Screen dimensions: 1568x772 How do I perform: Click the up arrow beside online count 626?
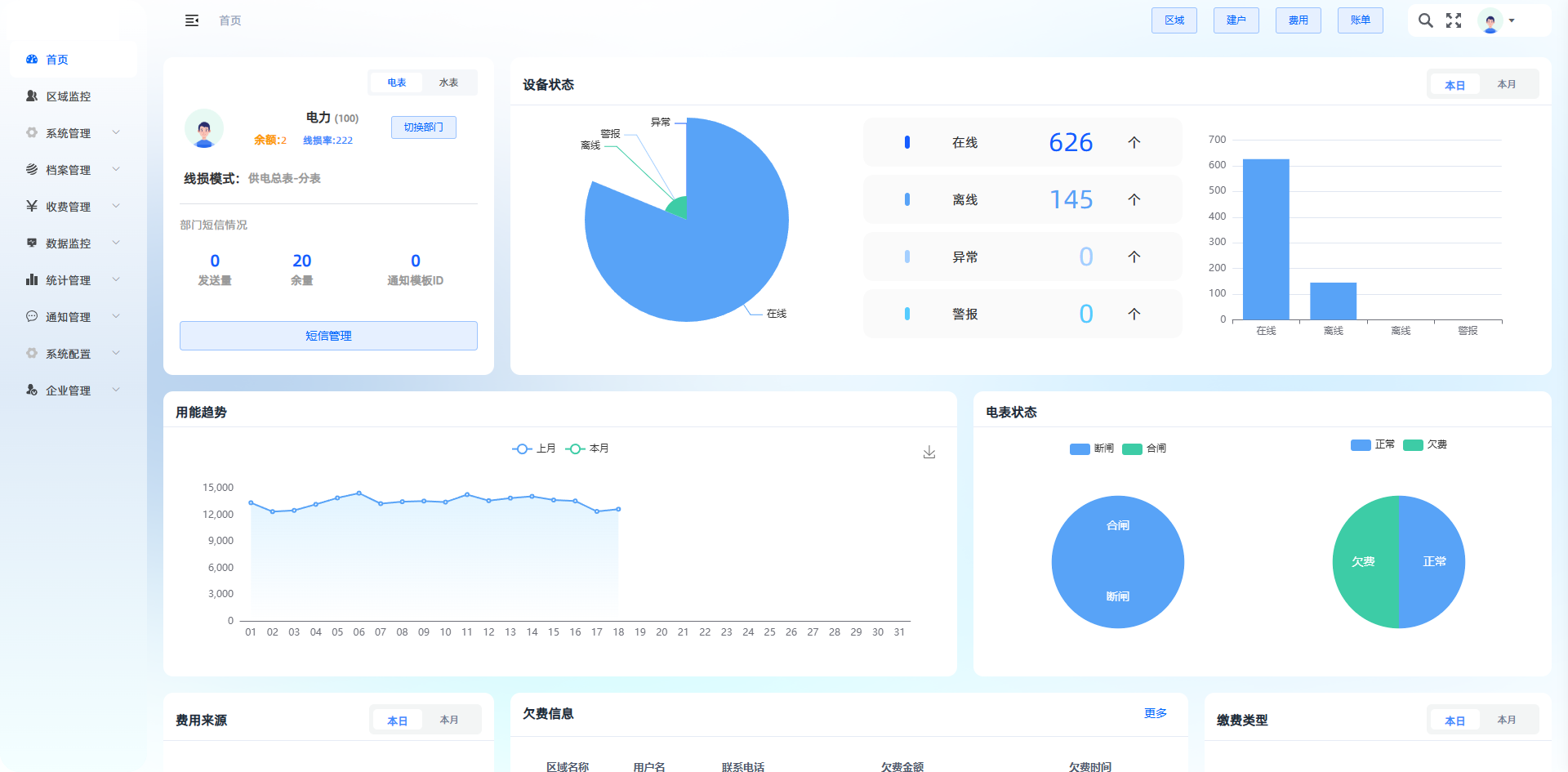point(1134,142)
